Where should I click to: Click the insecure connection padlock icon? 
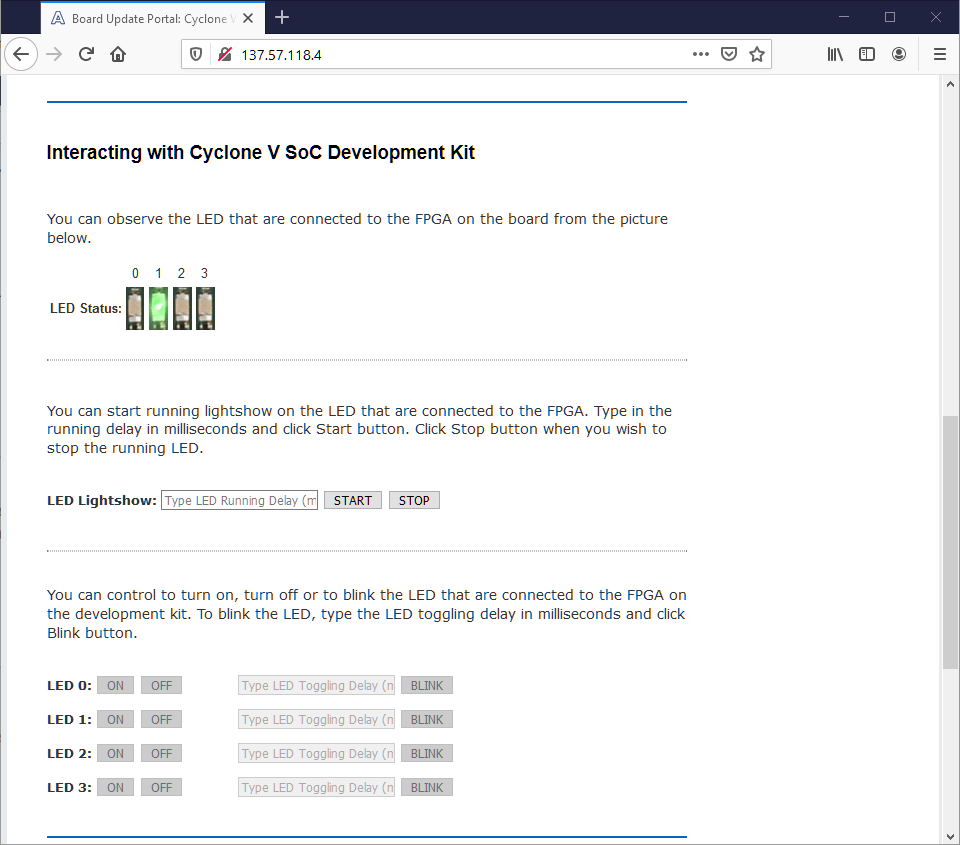coord(224,54)
